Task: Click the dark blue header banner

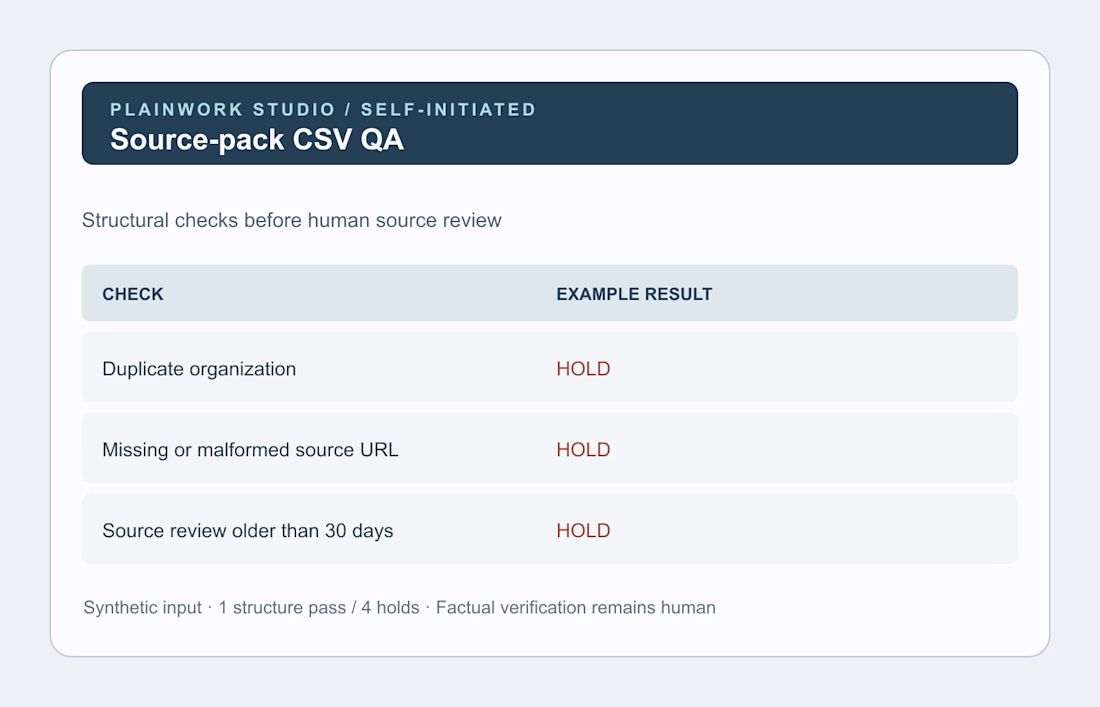Action: (550, 123)
